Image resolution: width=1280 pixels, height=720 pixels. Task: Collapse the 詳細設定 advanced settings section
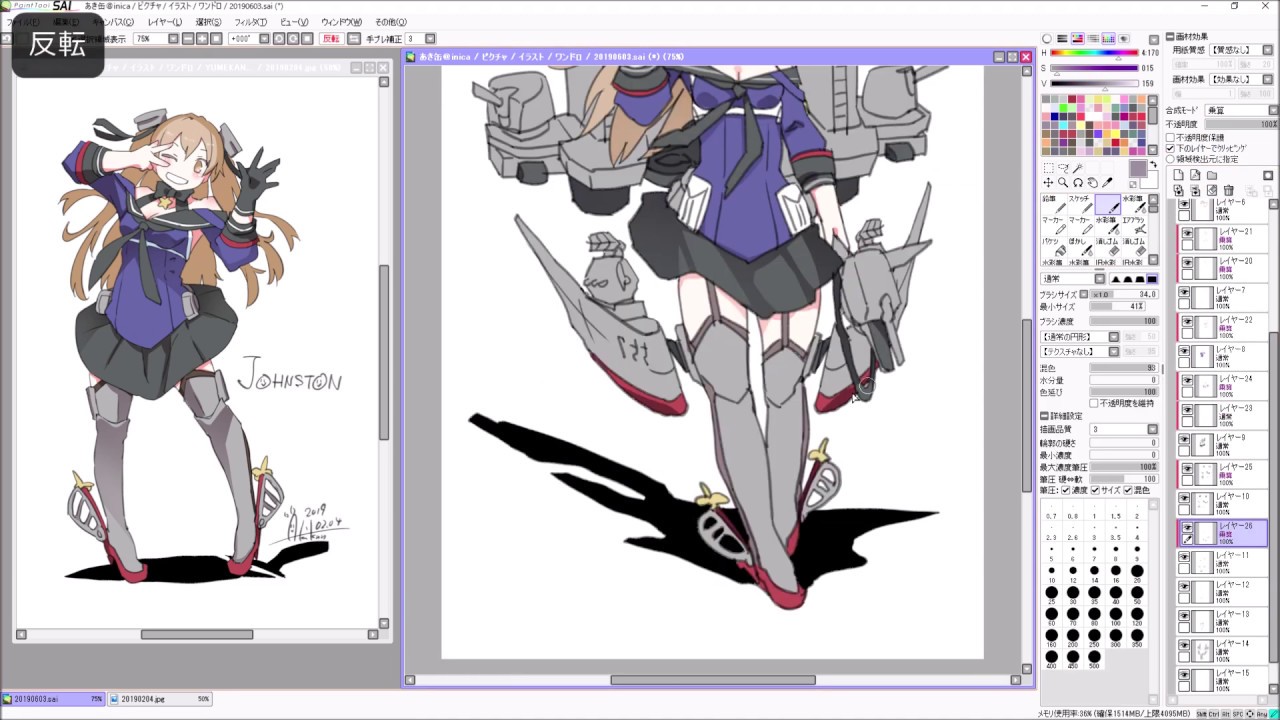coord(1044,416)
